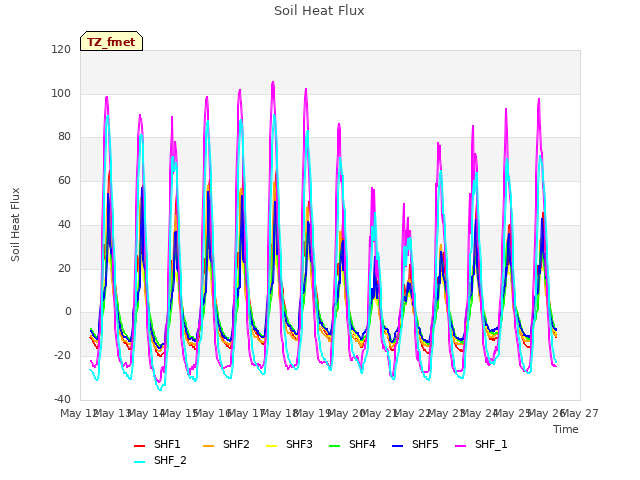Viewport: 640px width, 480px height.
Task: Select the SHF5 legend label
Action: point(425,444)
